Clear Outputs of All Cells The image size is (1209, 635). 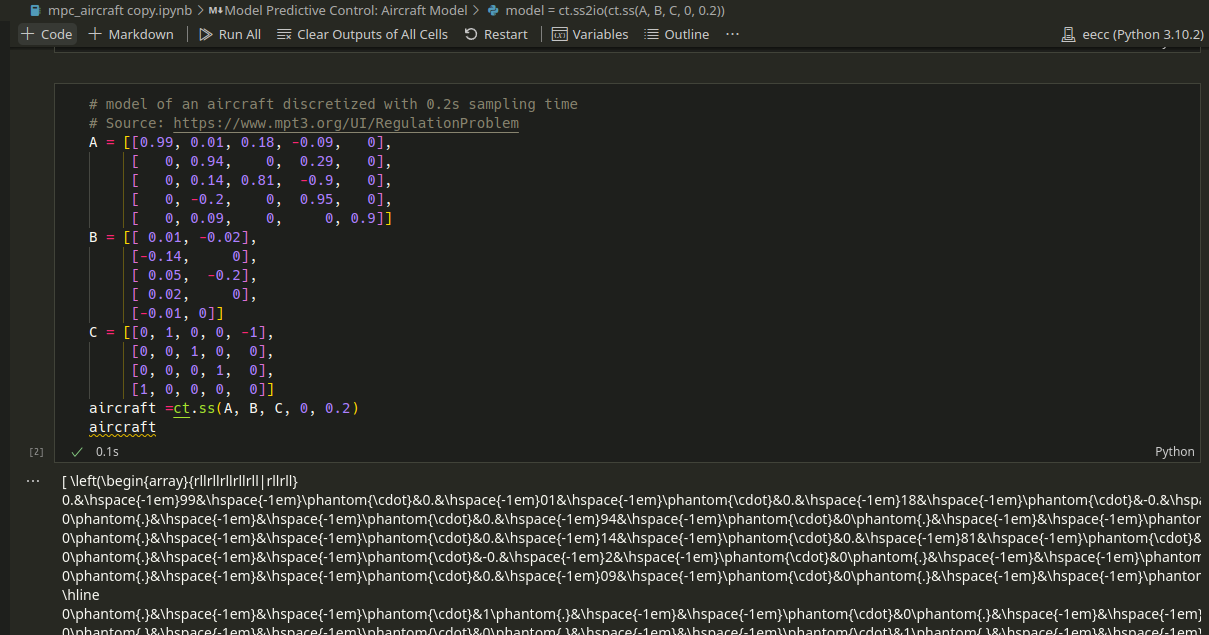[x=362, y=34]
